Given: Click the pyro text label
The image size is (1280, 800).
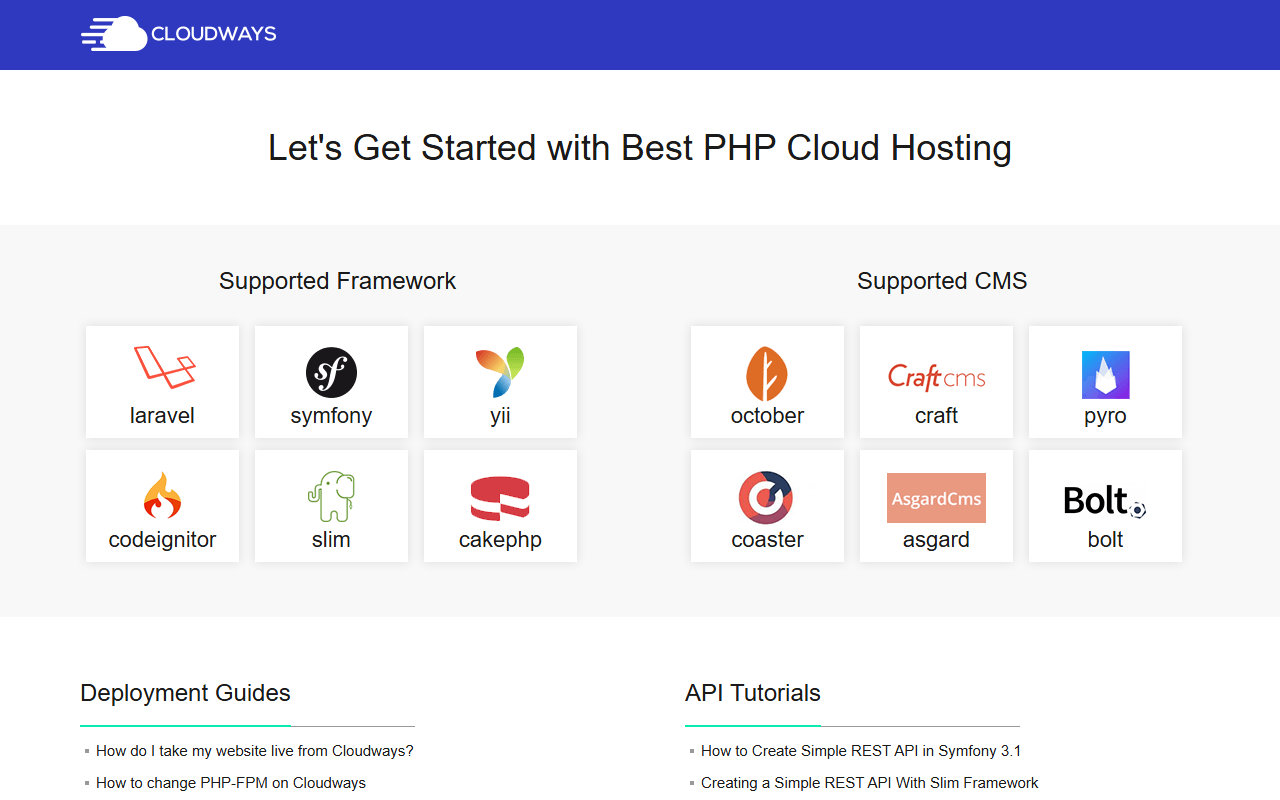Looking at the screenshot, I should click(x=1105, y=416).
